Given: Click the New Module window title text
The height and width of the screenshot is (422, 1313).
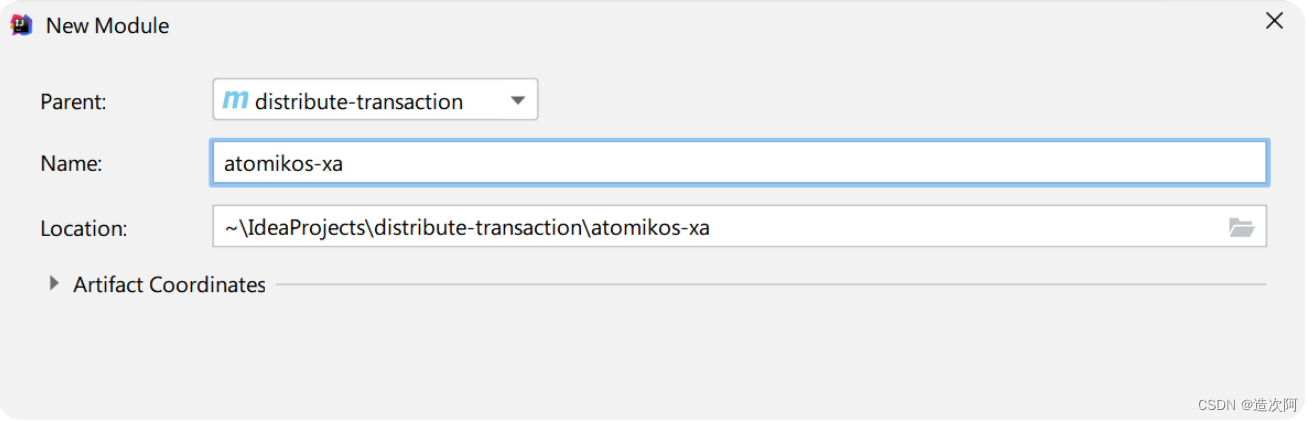Looking at the screenshot, I should pos(107,26).
